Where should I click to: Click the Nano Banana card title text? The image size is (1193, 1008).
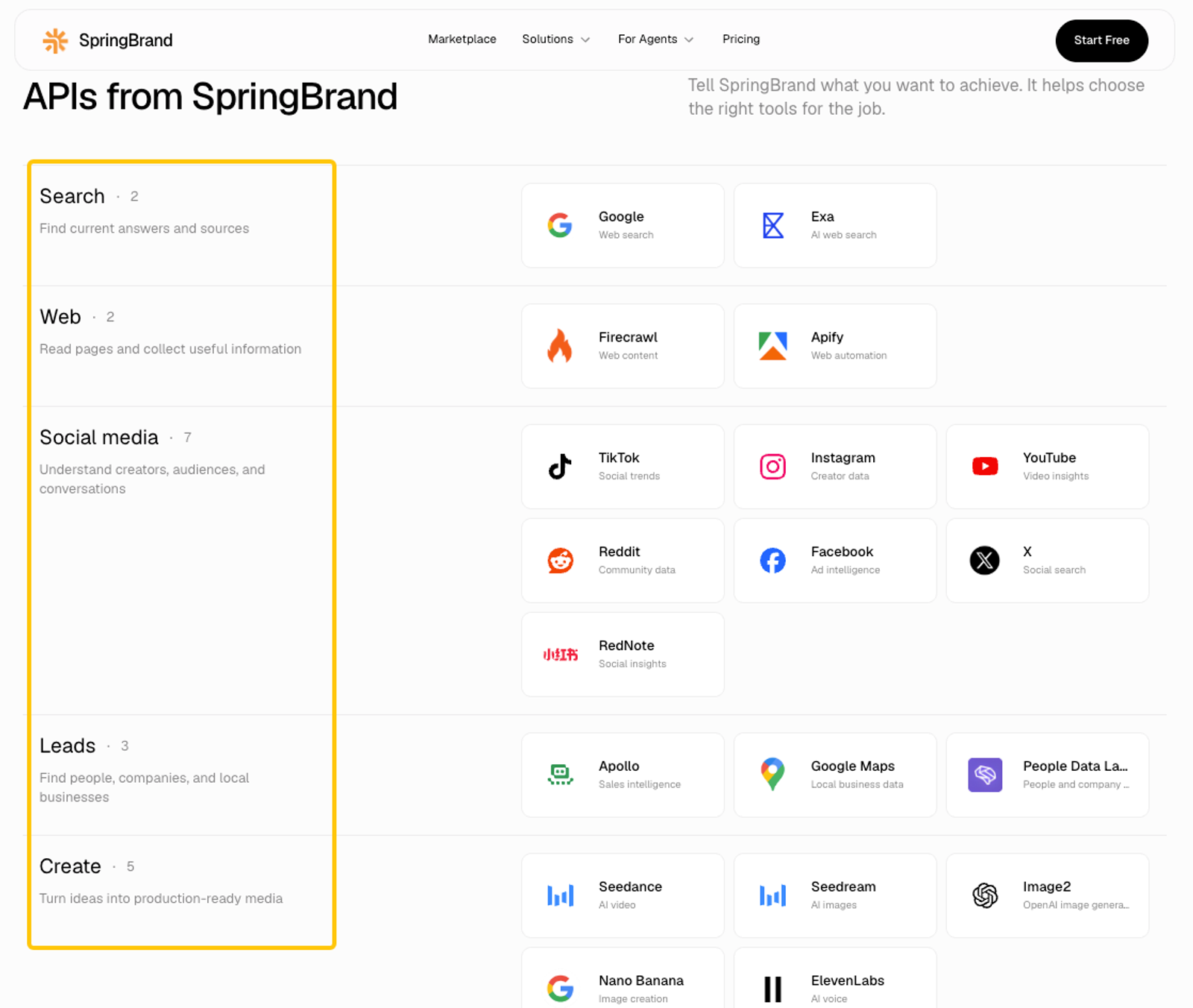641,980
